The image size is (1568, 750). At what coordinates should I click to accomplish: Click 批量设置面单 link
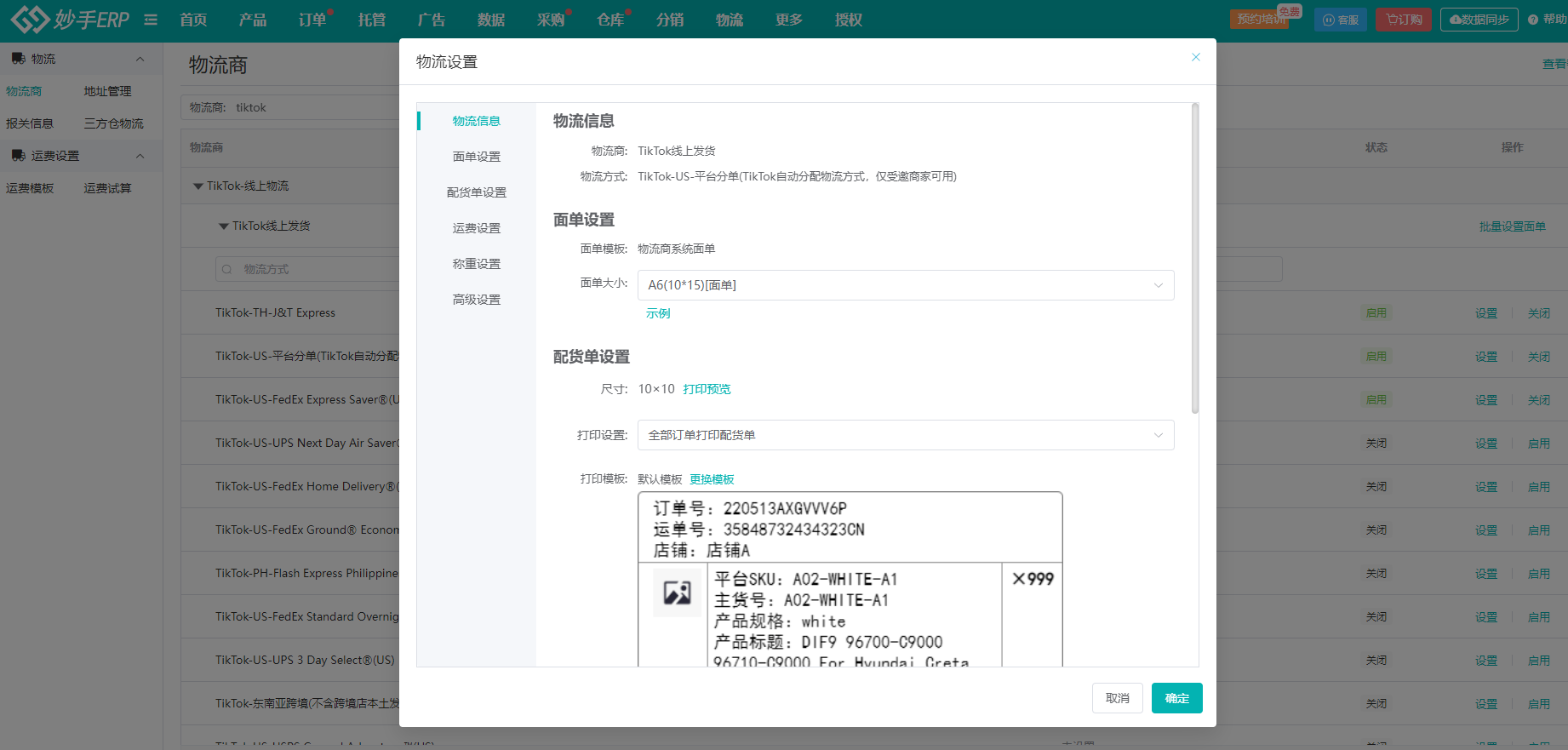[1513, 226]
